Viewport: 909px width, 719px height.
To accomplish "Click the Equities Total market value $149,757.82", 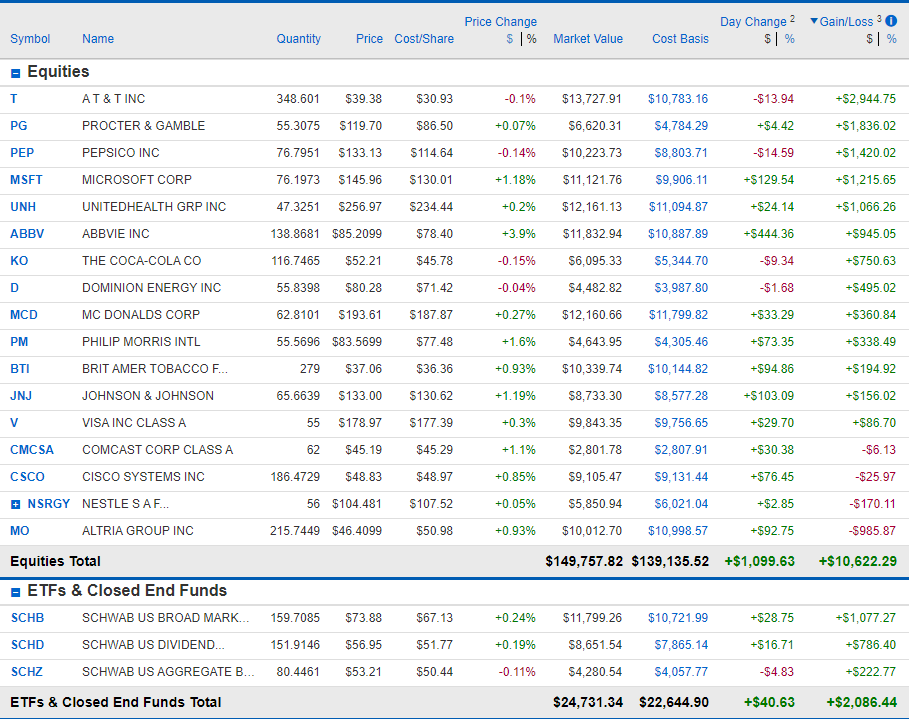I will point(584,561).
